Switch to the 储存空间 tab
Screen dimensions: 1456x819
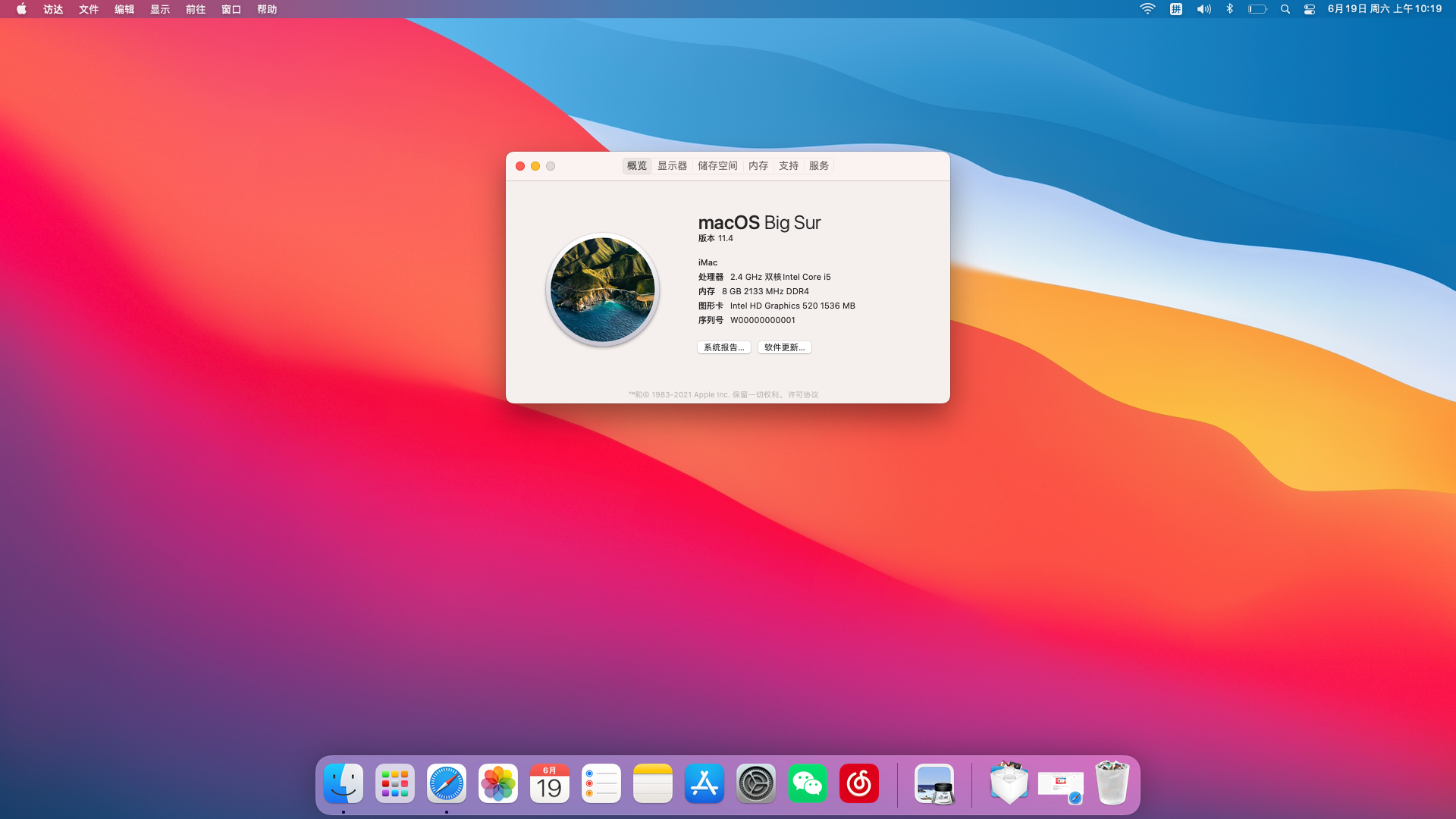click(x=717, y=166)
